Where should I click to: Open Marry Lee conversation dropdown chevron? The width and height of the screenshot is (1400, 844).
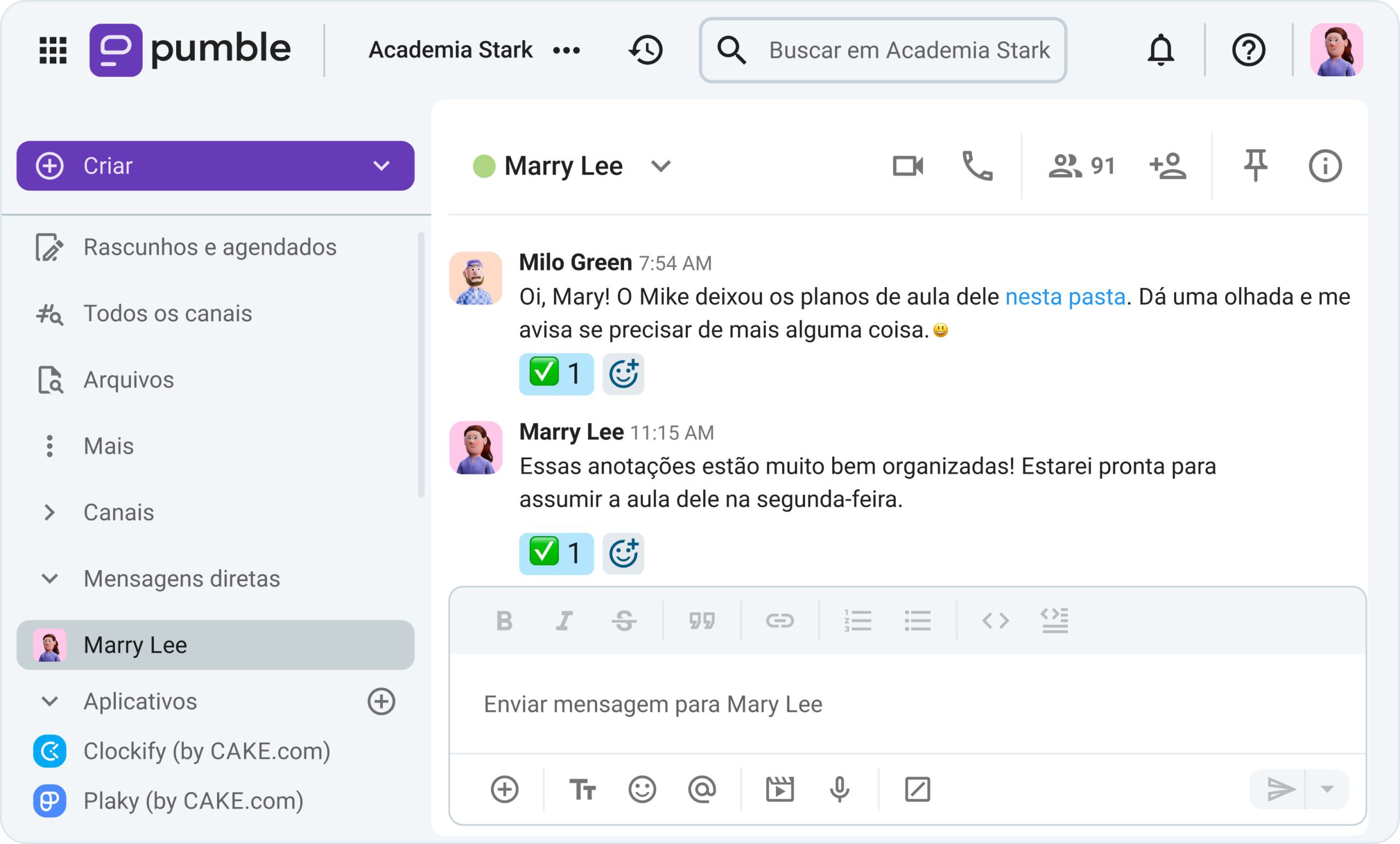point(661,166)
